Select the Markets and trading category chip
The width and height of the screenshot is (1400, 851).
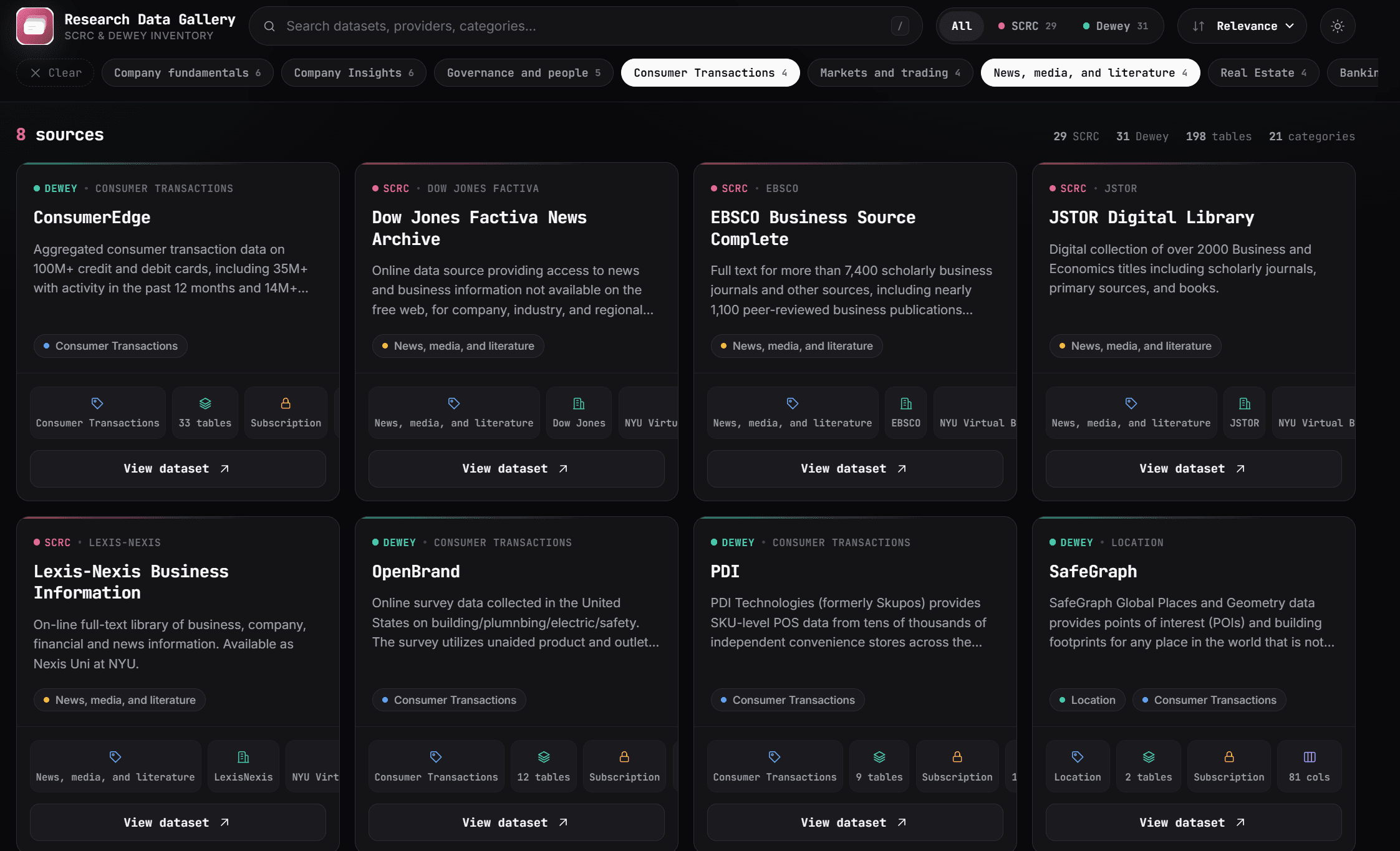[890, 73]
